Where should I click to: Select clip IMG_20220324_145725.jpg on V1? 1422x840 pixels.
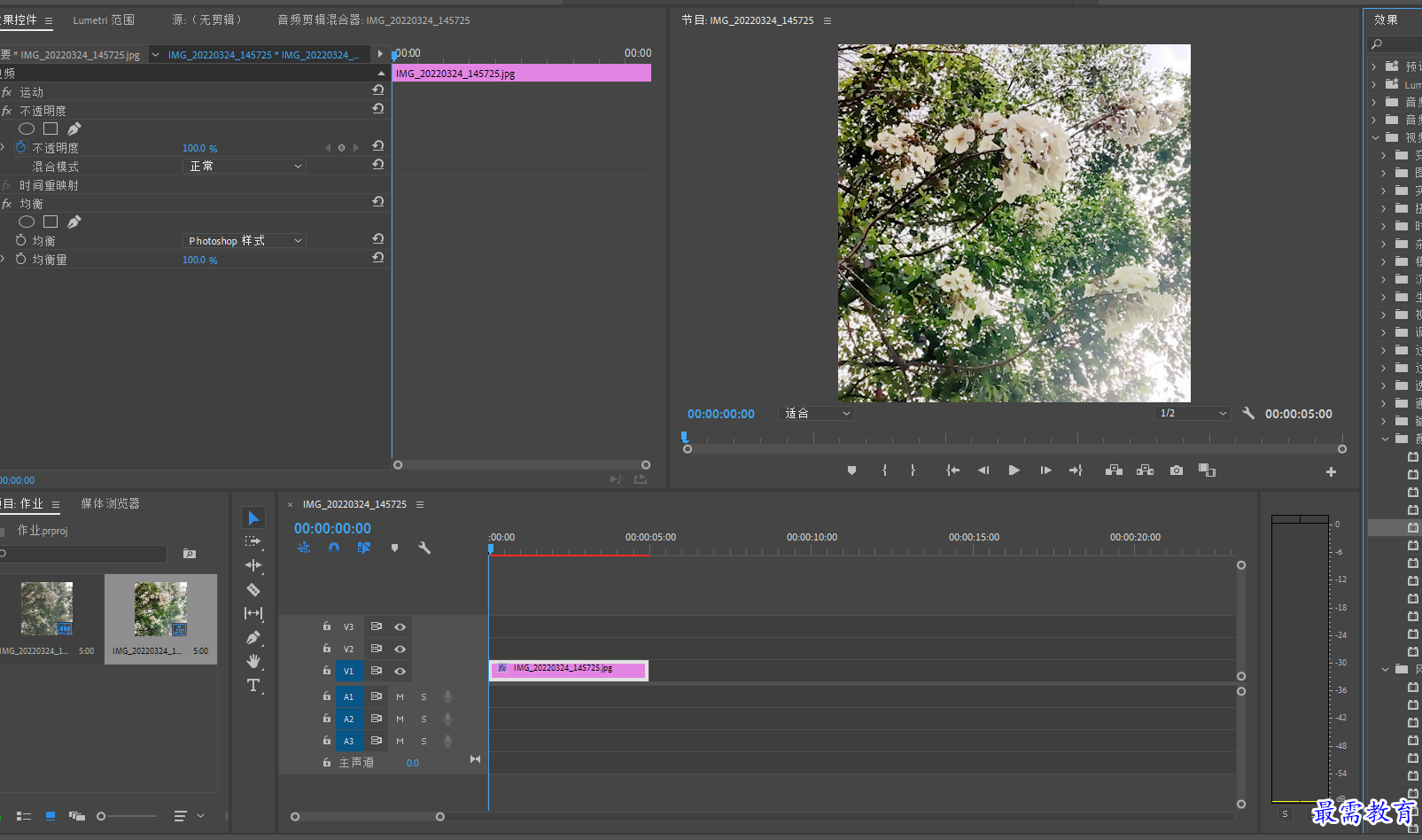click(x=569, y=671)
